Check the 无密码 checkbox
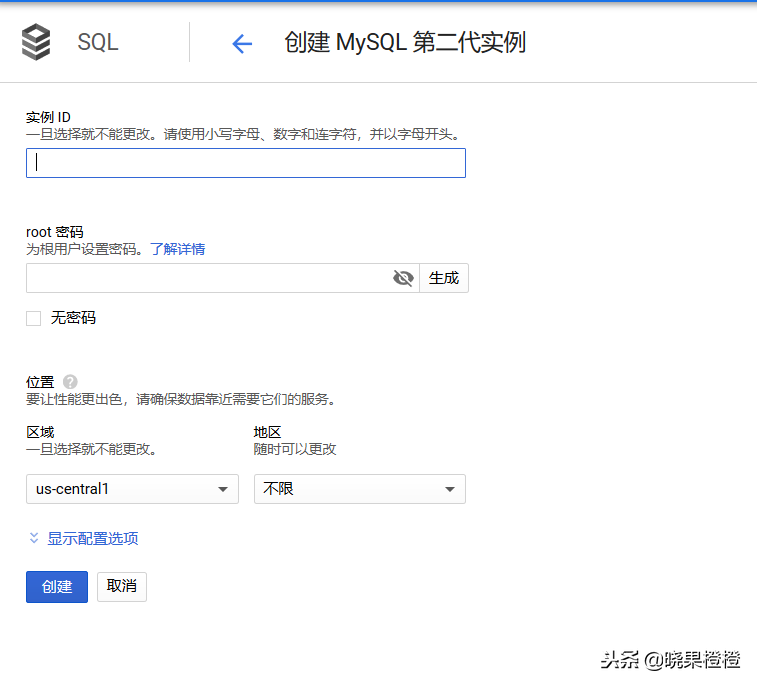757x686 pixels. tap(33, 318)
